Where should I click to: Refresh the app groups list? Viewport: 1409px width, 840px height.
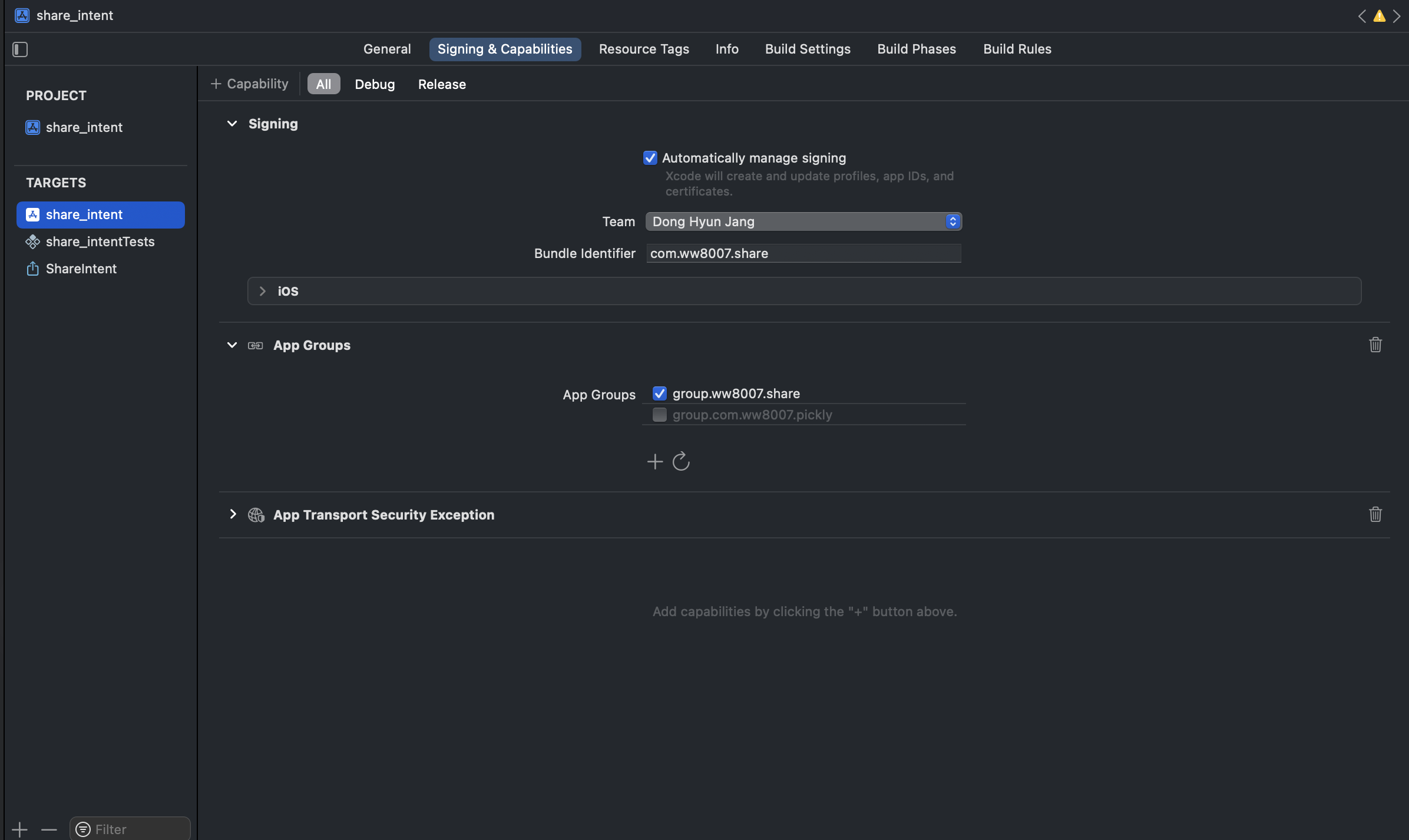(681, 461)
